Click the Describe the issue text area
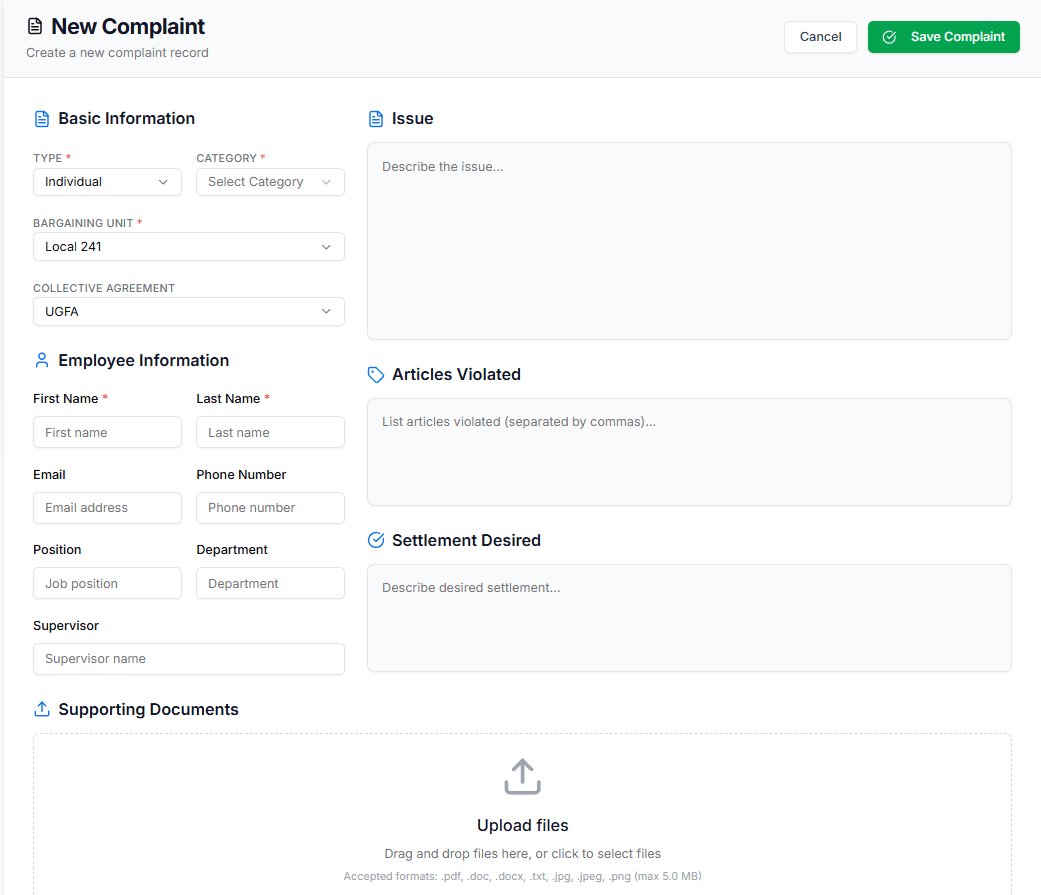The width and height of the screenshot is (1041, 895). click(x=690, y=240)
